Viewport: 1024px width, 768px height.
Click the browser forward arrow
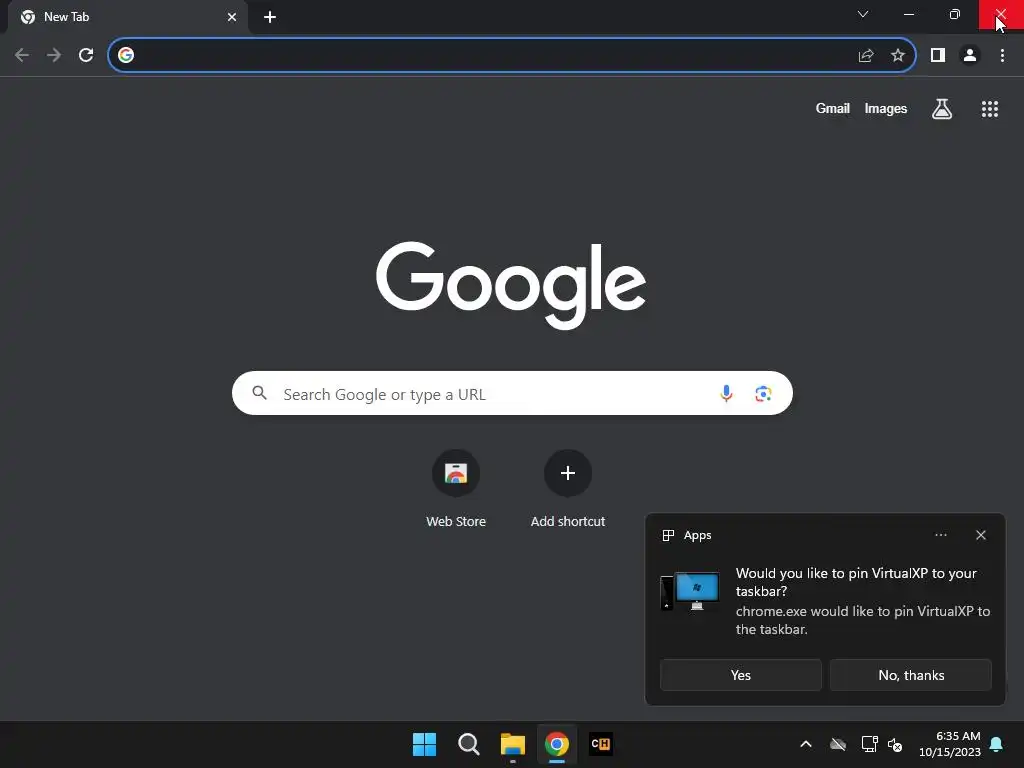(54, 56)
